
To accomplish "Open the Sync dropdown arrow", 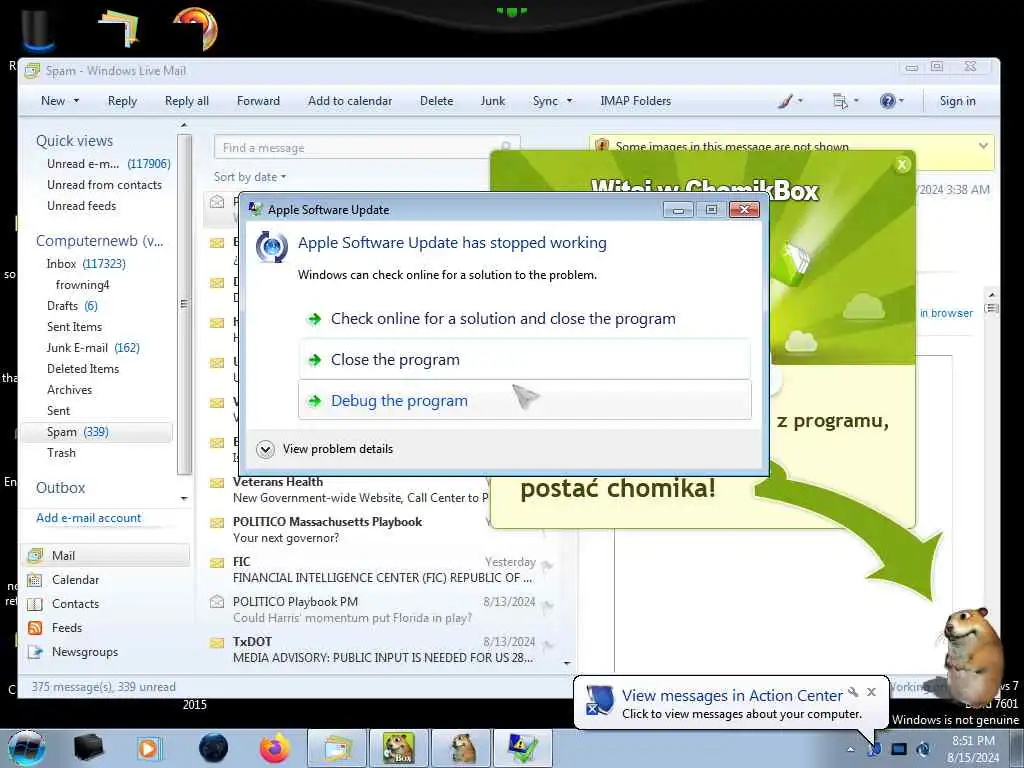I will point(569,101).
